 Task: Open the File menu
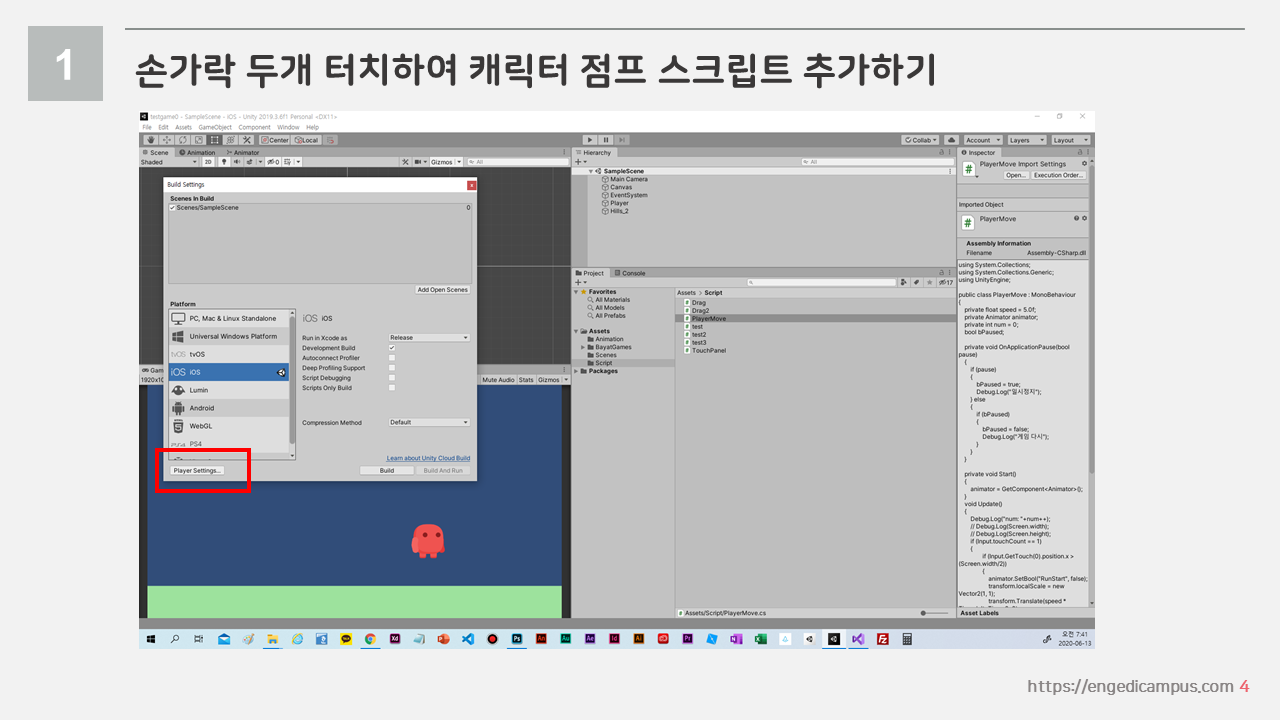tap(147, 127)
